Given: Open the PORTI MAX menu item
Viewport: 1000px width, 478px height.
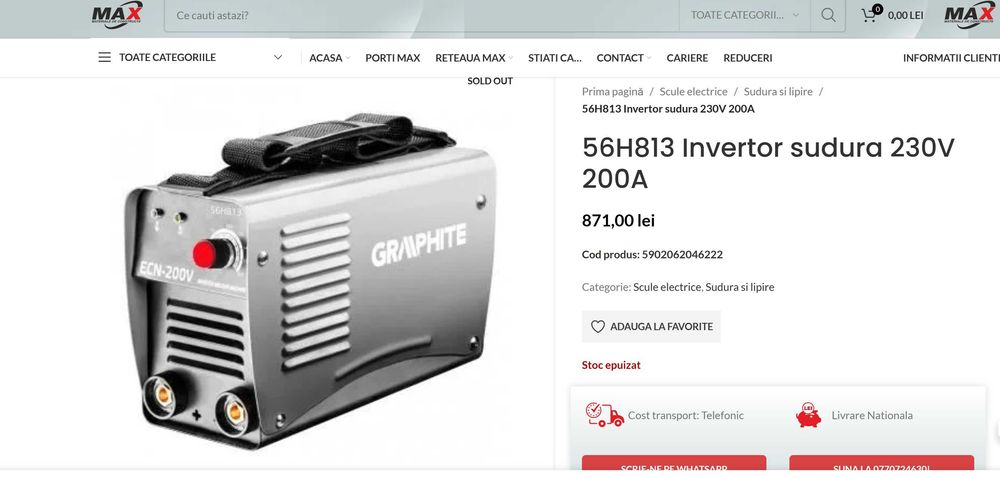Looking at the screenshot, I should click(392, 58).
